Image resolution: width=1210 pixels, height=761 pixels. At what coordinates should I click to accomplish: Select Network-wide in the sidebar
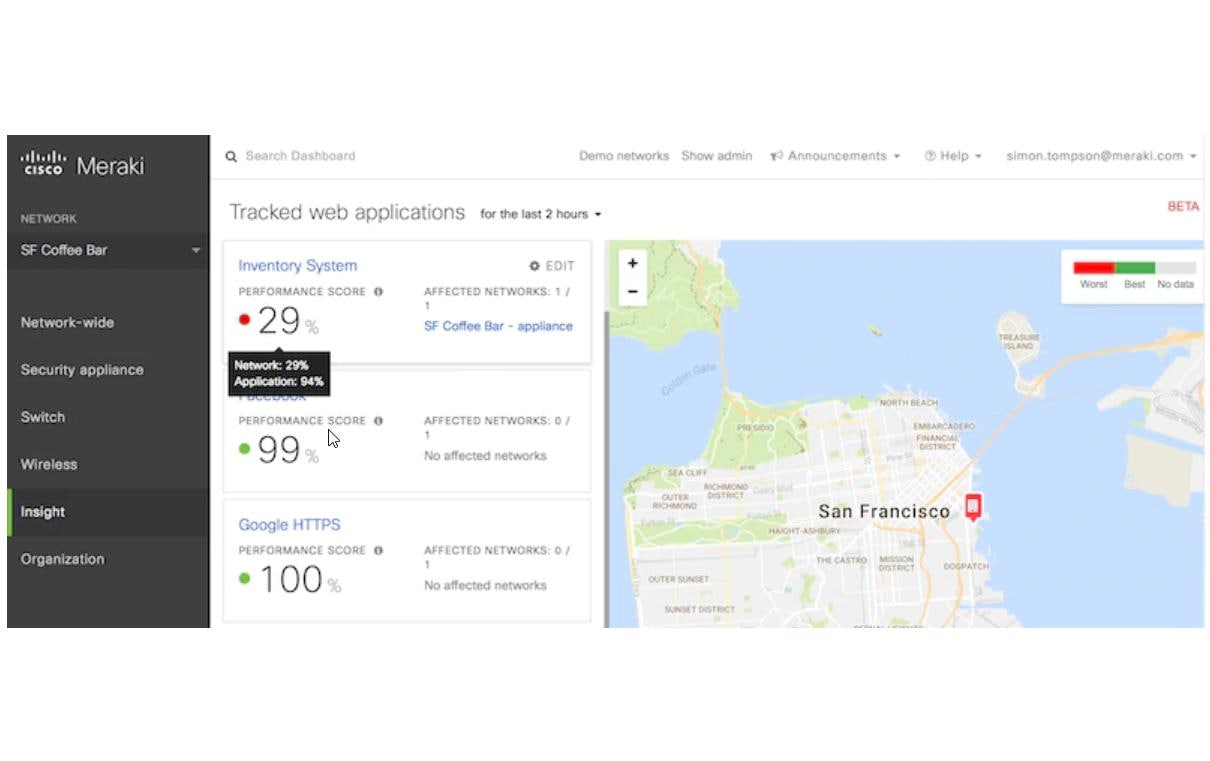click(x=67, y=322)
